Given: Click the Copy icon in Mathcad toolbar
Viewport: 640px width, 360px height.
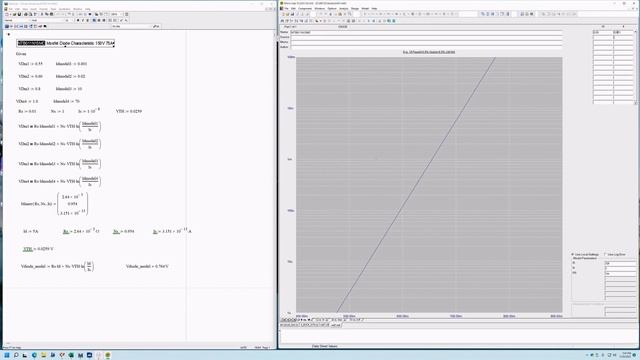Looking at the screenshot, I should (x=47, y=14).
